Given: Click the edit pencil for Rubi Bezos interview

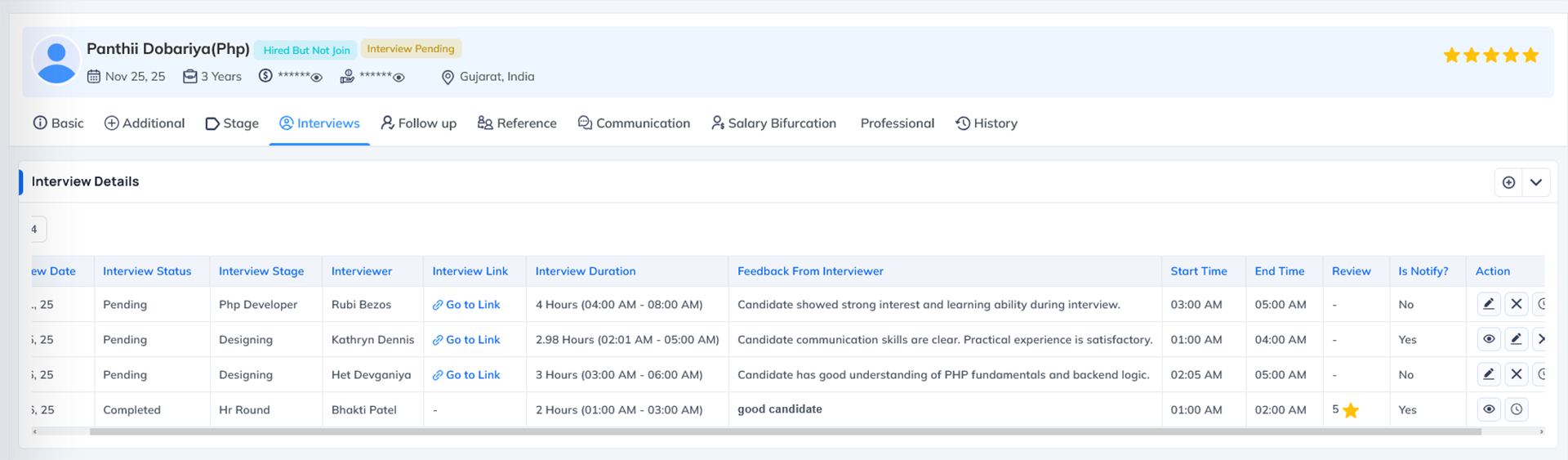Looking at the screenshot, I should 1489,304.
